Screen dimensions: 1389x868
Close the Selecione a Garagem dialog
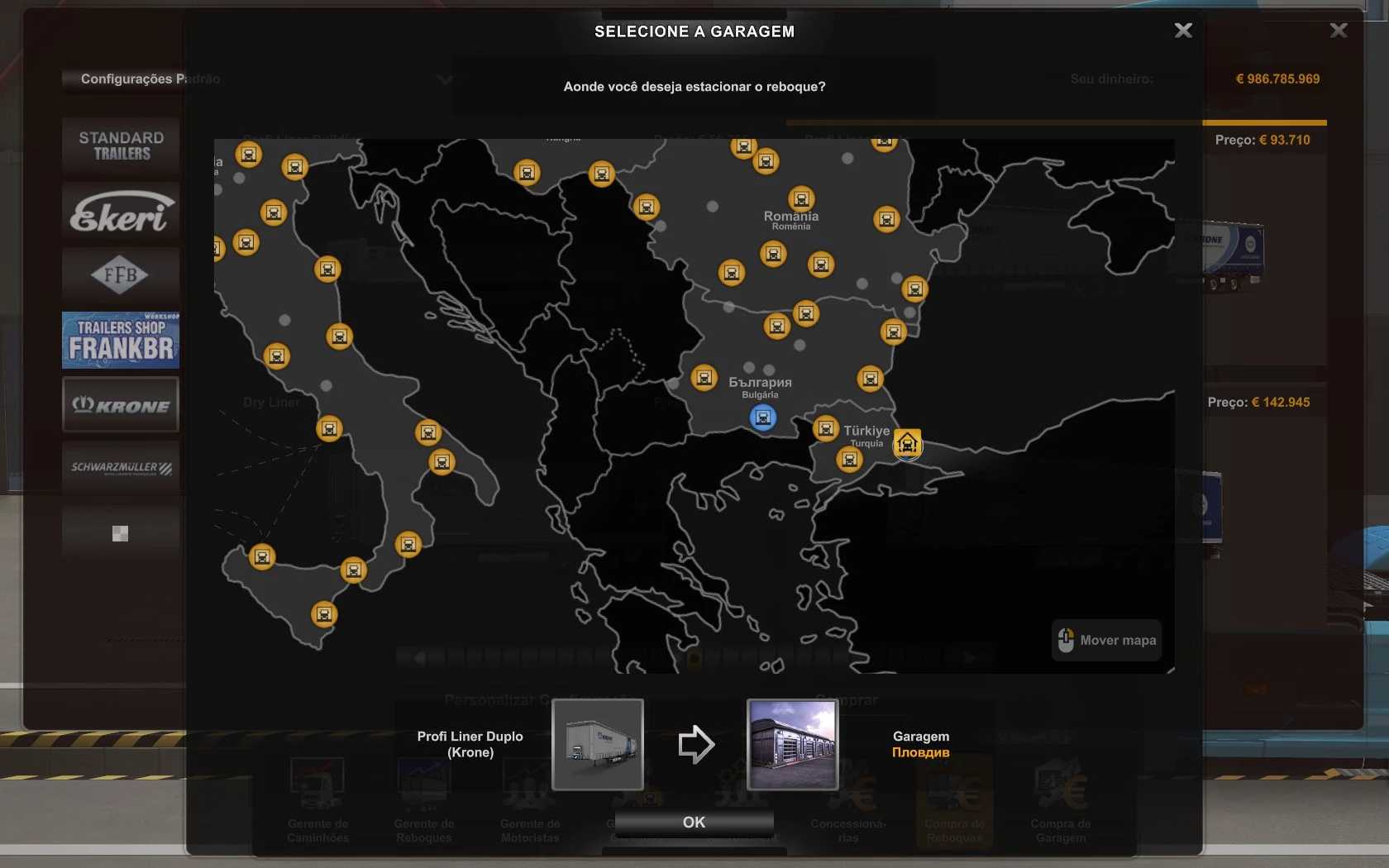1183,31
